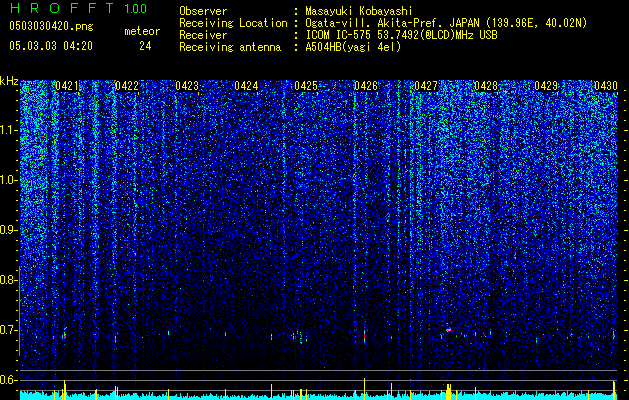The height and width of the screenshot is (400, 629).
Task: Click the 0421 time marker
Action: 67,86
